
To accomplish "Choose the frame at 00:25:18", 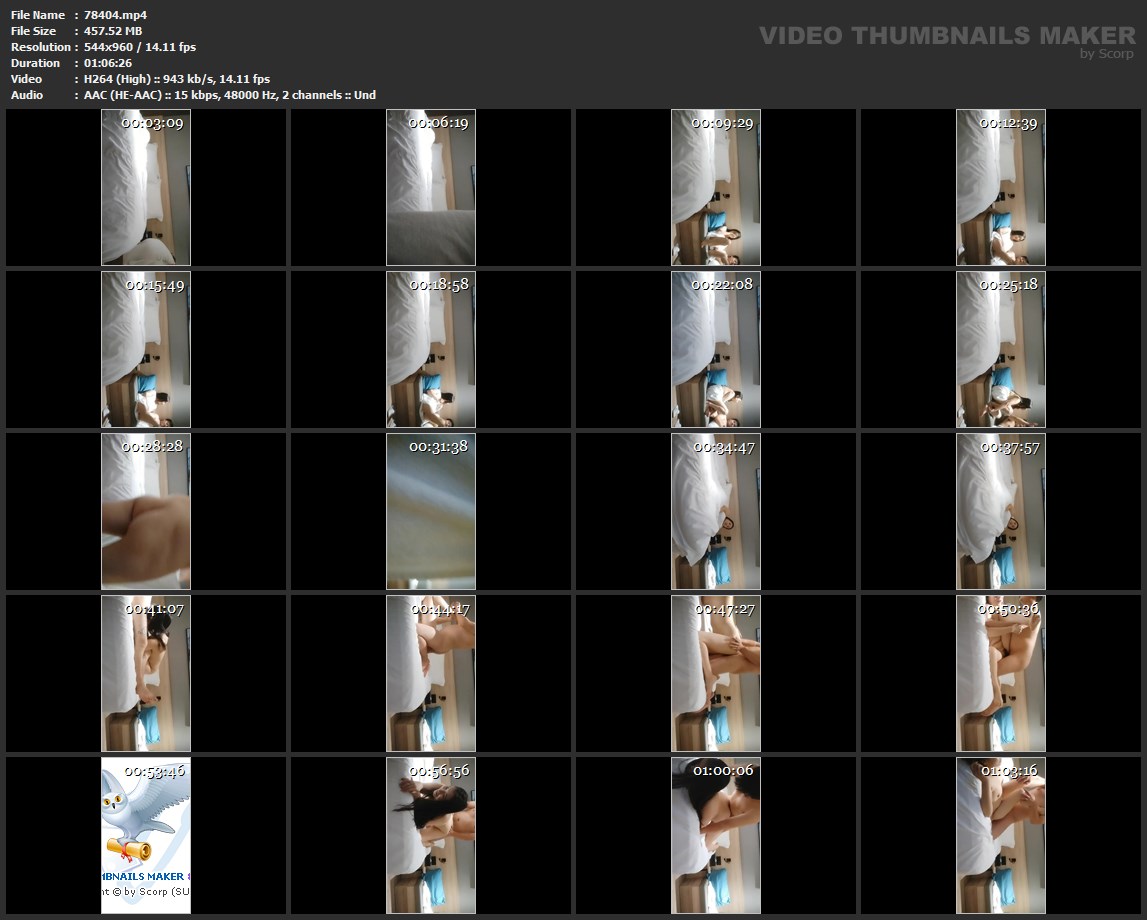I will pyautogui.click(x=1001, y=349).
